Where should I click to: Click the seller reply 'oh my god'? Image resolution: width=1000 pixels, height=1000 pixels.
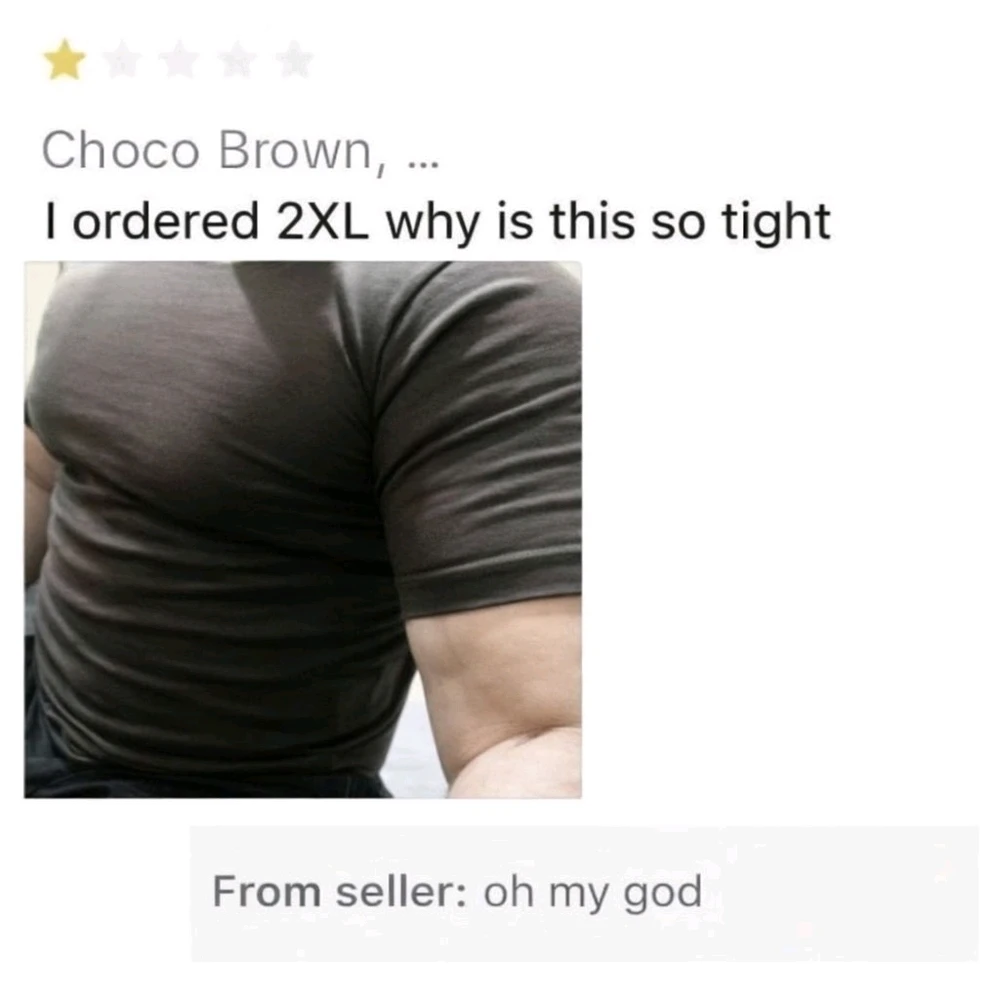click(x=593, y=893)
